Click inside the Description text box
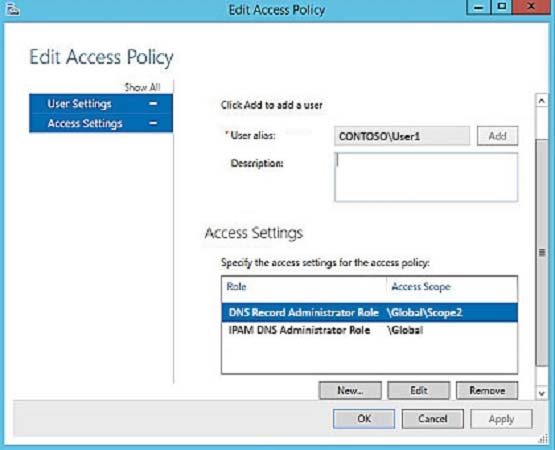Image resolution: width=555 pixels, height=450 pixels. 426,177
